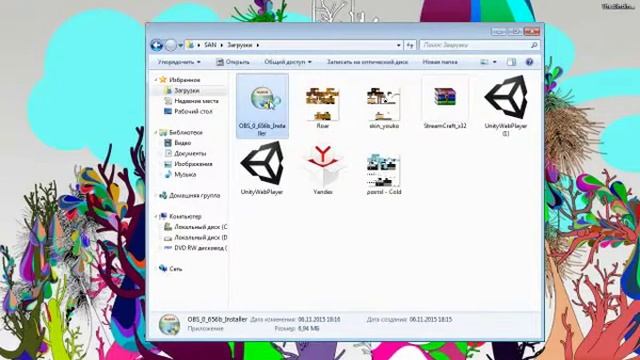Screen dimensions: 640x360
Task: Open the address bar history dropdown
Action: [x=399, y=45]
